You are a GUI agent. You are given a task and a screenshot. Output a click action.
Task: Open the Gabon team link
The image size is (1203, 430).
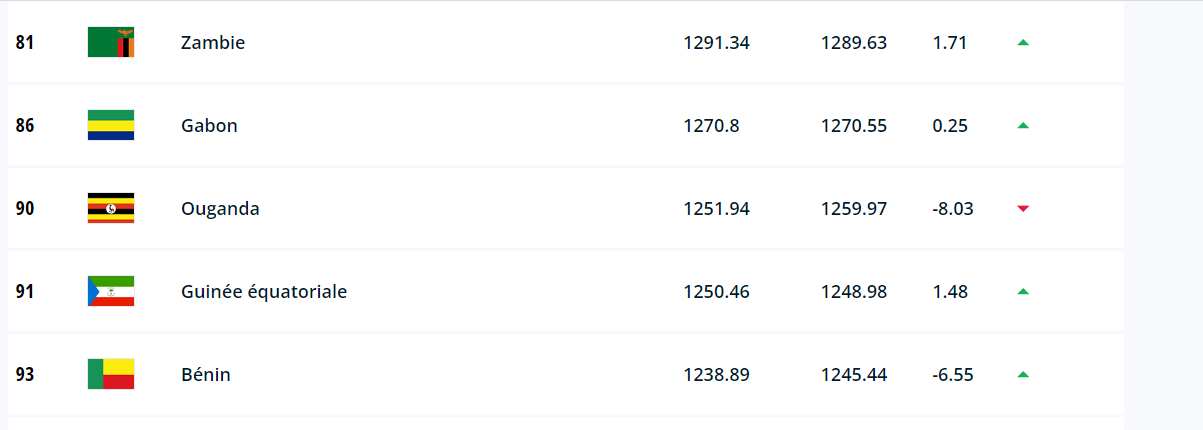209,126
